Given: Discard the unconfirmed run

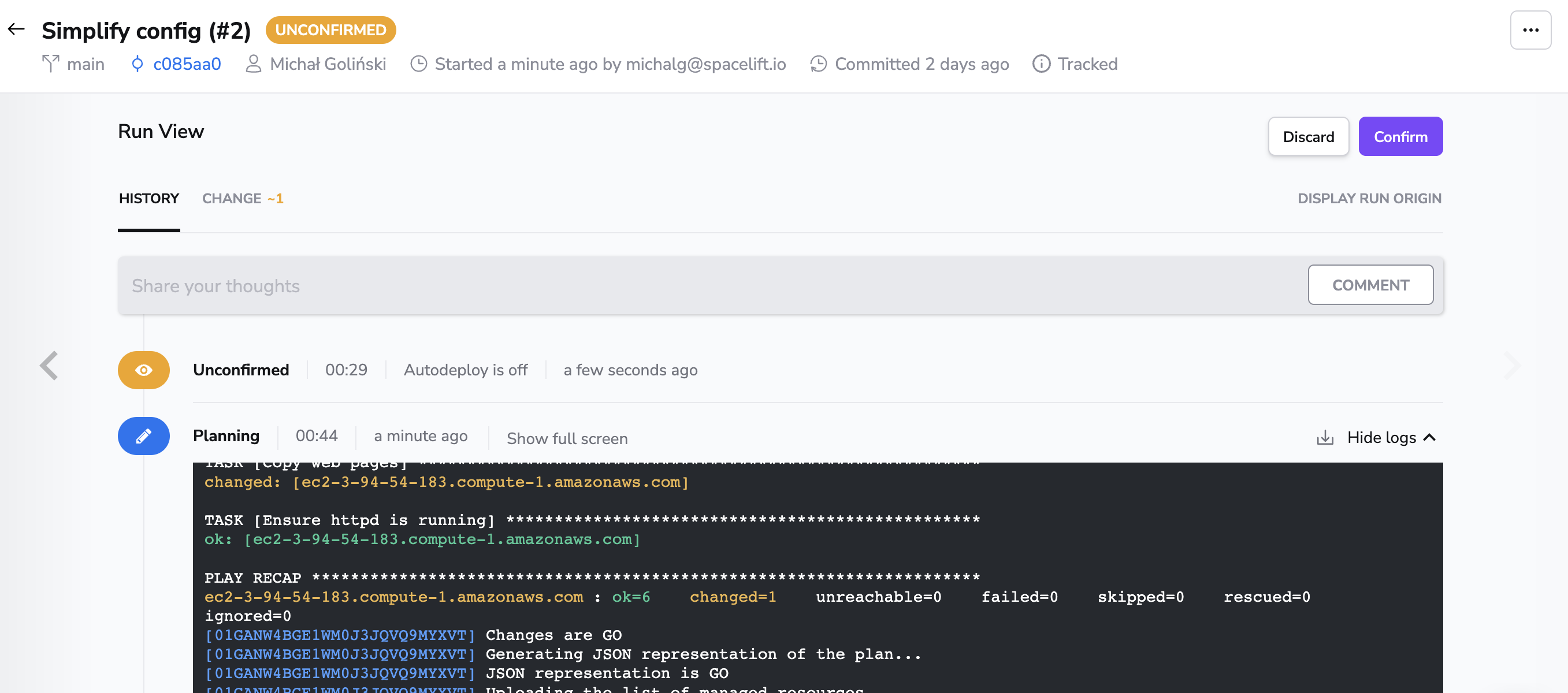Looking at the screenshot, I should point(1308,136).
